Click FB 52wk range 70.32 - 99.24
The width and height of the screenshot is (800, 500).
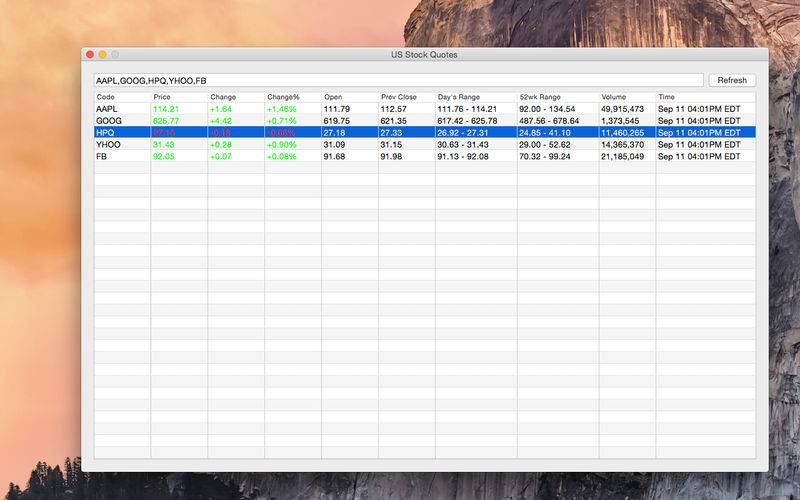click(545, 156)
